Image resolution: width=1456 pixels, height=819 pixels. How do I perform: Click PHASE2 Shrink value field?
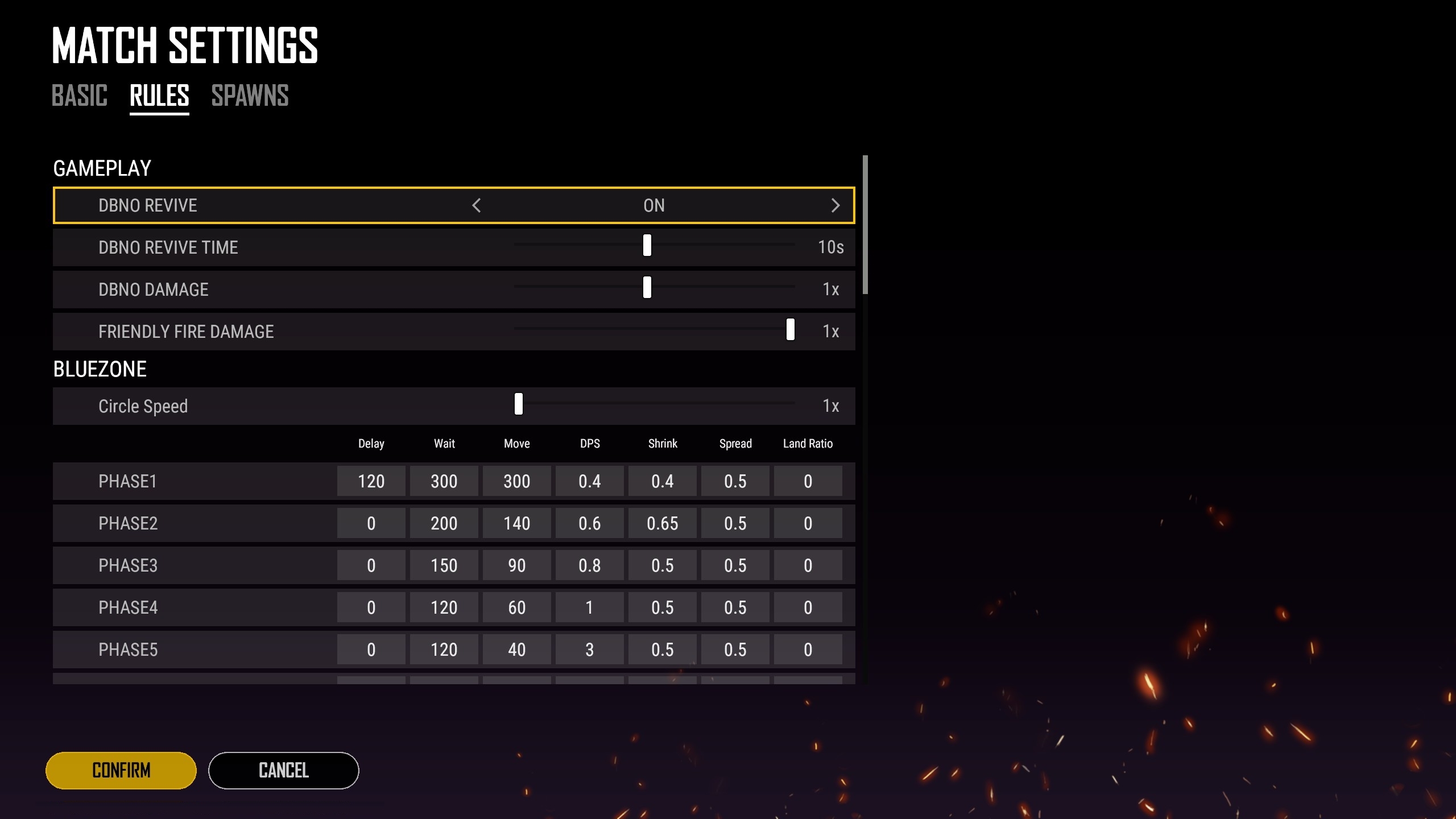(662, 523)
